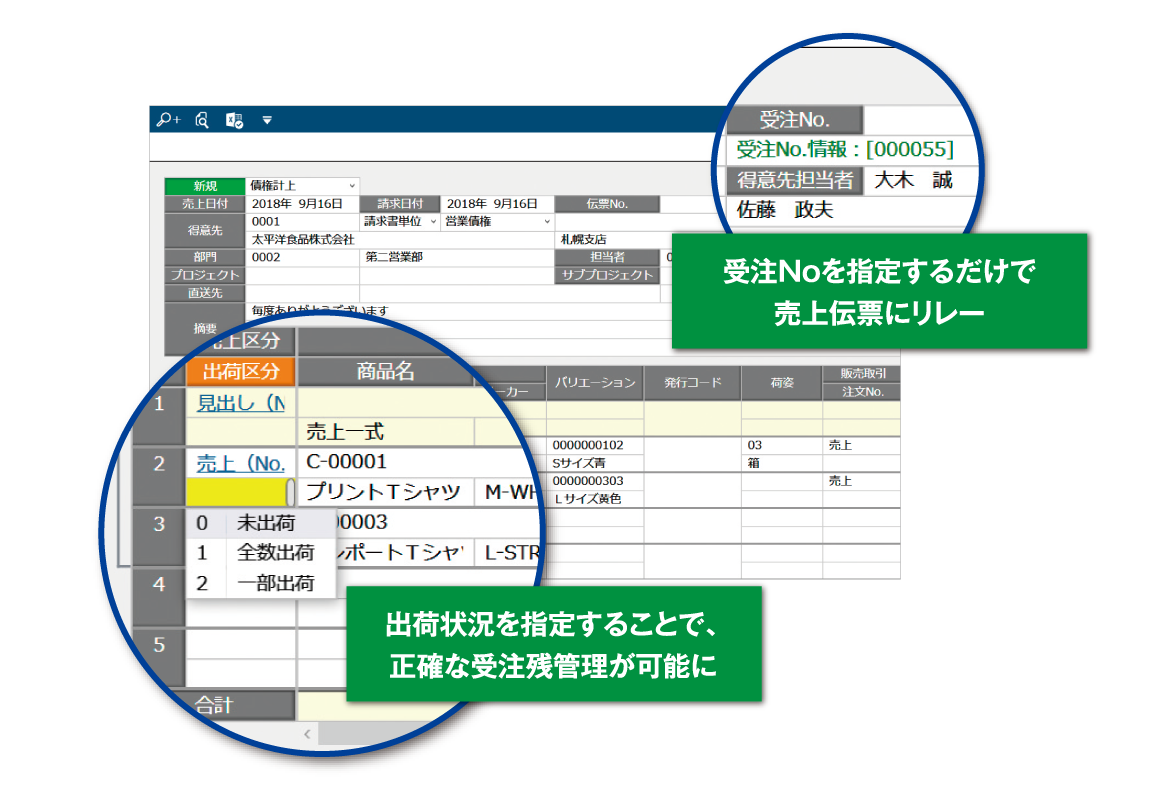Click the 販売取引 column header
The width and height of the screenshot is (1156, 796).
[862, 374]
